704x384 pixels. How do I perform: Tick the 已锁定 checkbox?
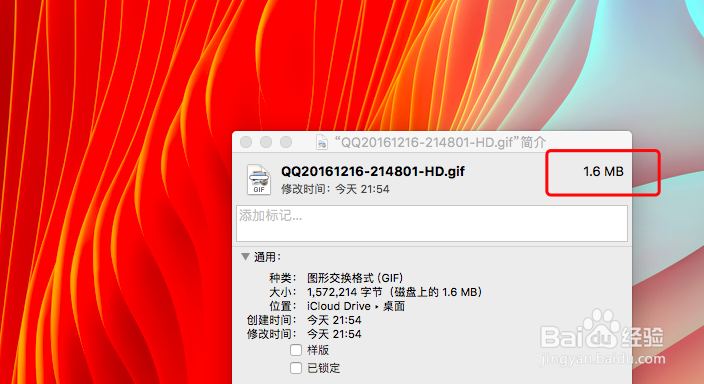[296, 368]
